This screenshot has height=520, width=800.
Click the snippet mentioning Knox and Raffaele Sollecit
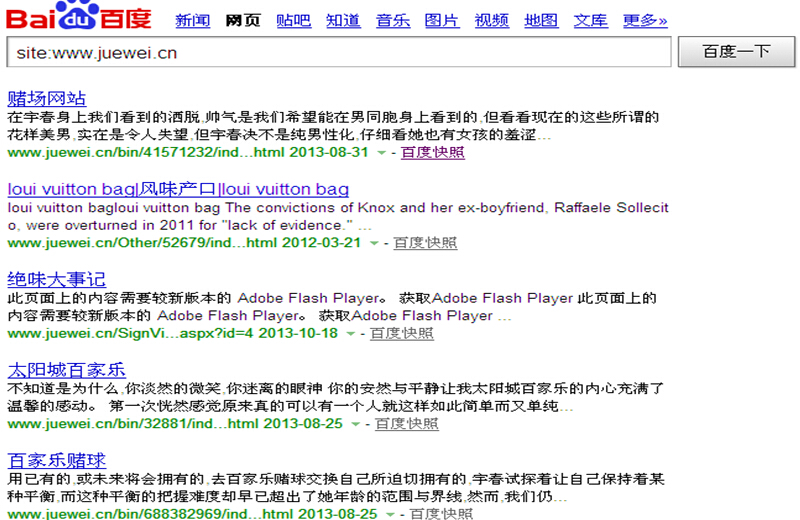click(338, 216)
